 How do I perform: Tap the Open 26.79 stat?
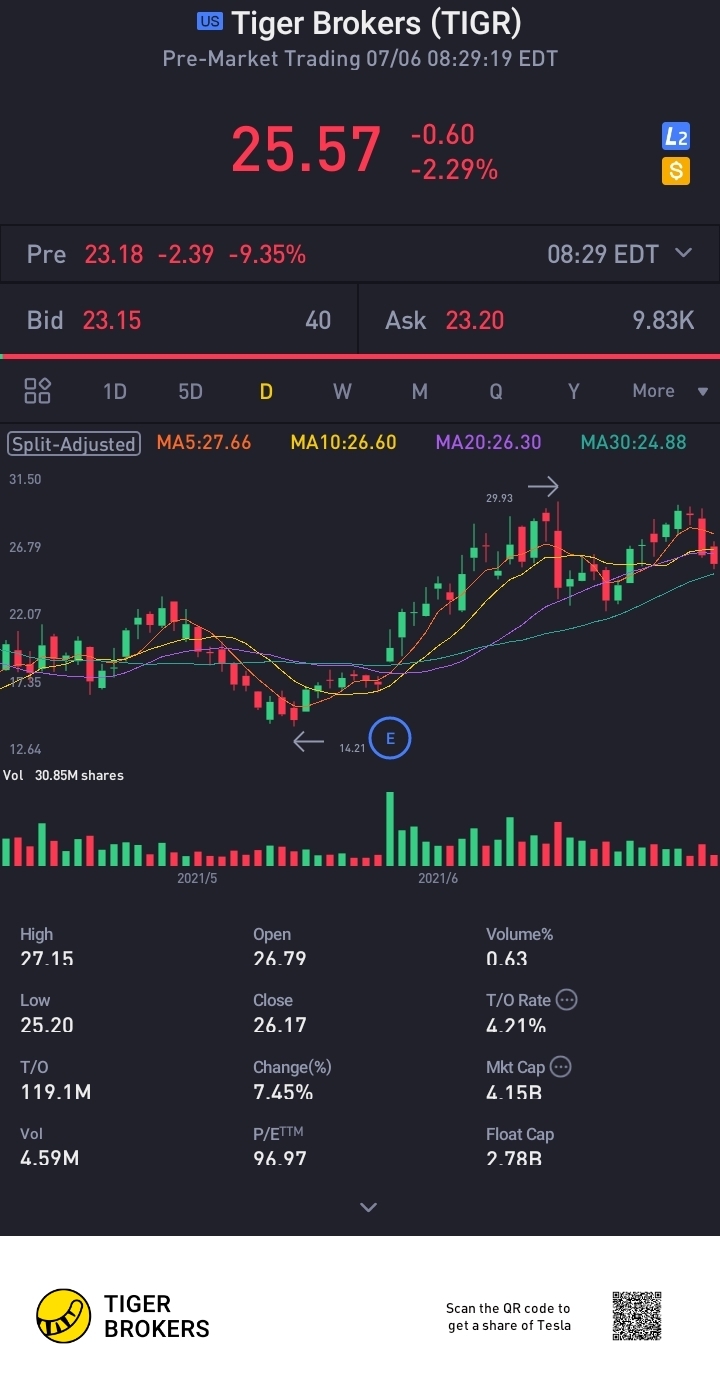(x=280, y=946)
